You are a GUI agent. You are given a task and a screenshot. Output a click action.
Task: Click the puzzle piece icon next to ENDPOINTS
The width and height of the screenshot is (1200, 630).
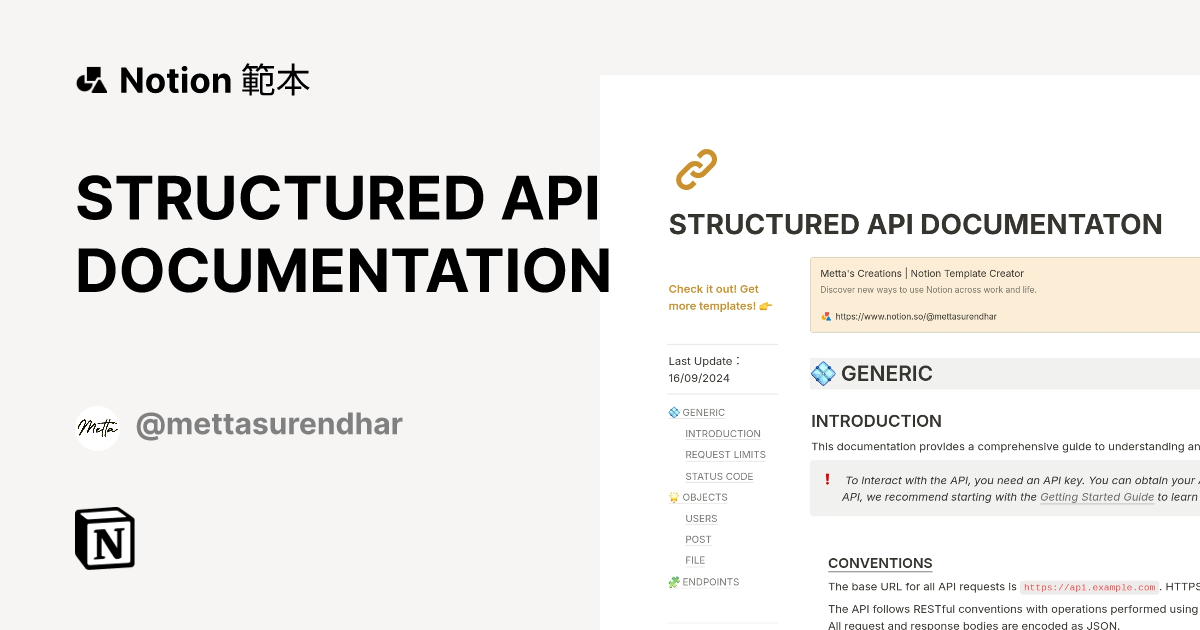(673, 581)
